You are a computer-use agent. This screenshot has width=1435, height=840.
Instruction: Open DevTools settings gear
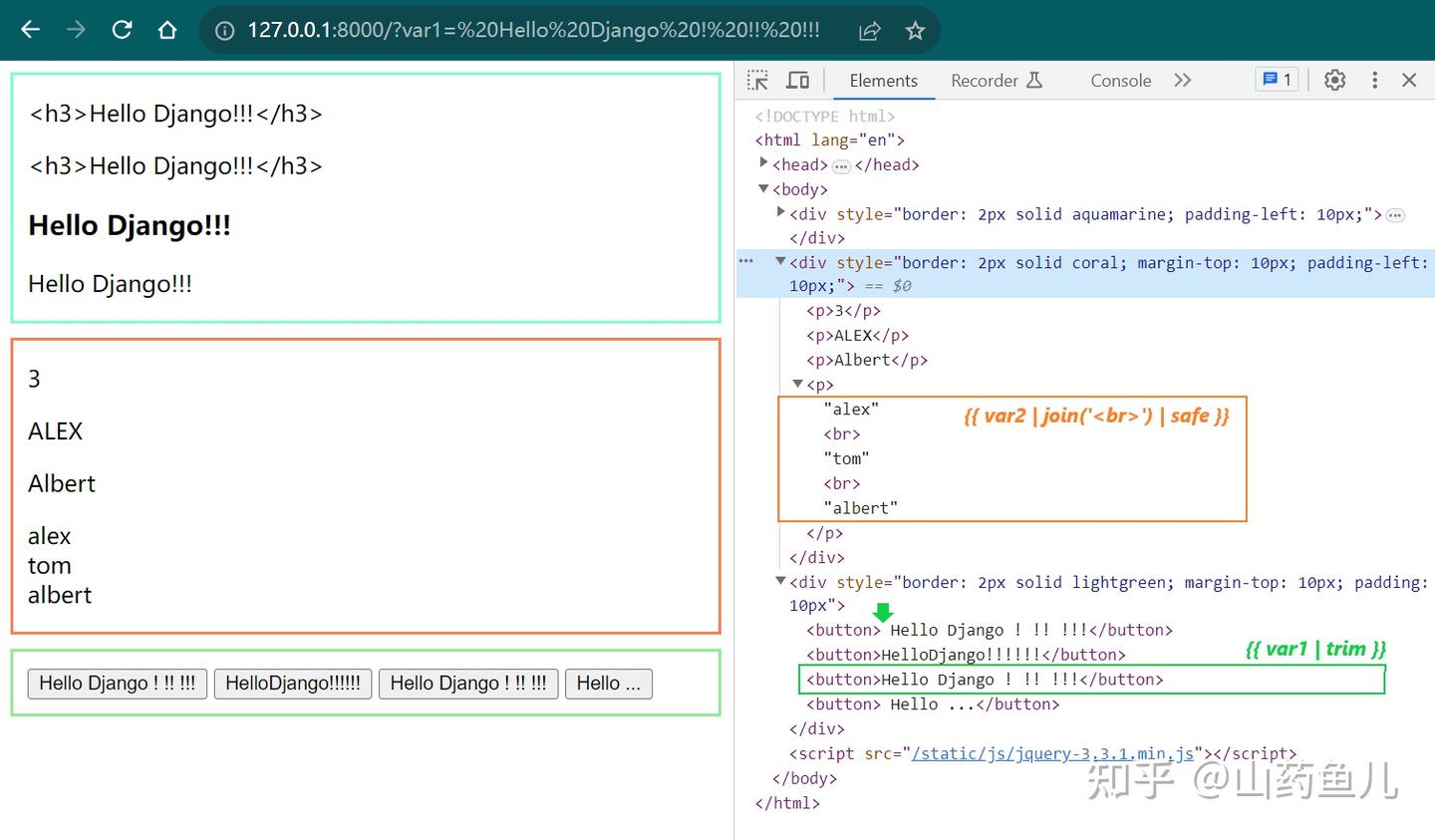tap(1334, 81)
